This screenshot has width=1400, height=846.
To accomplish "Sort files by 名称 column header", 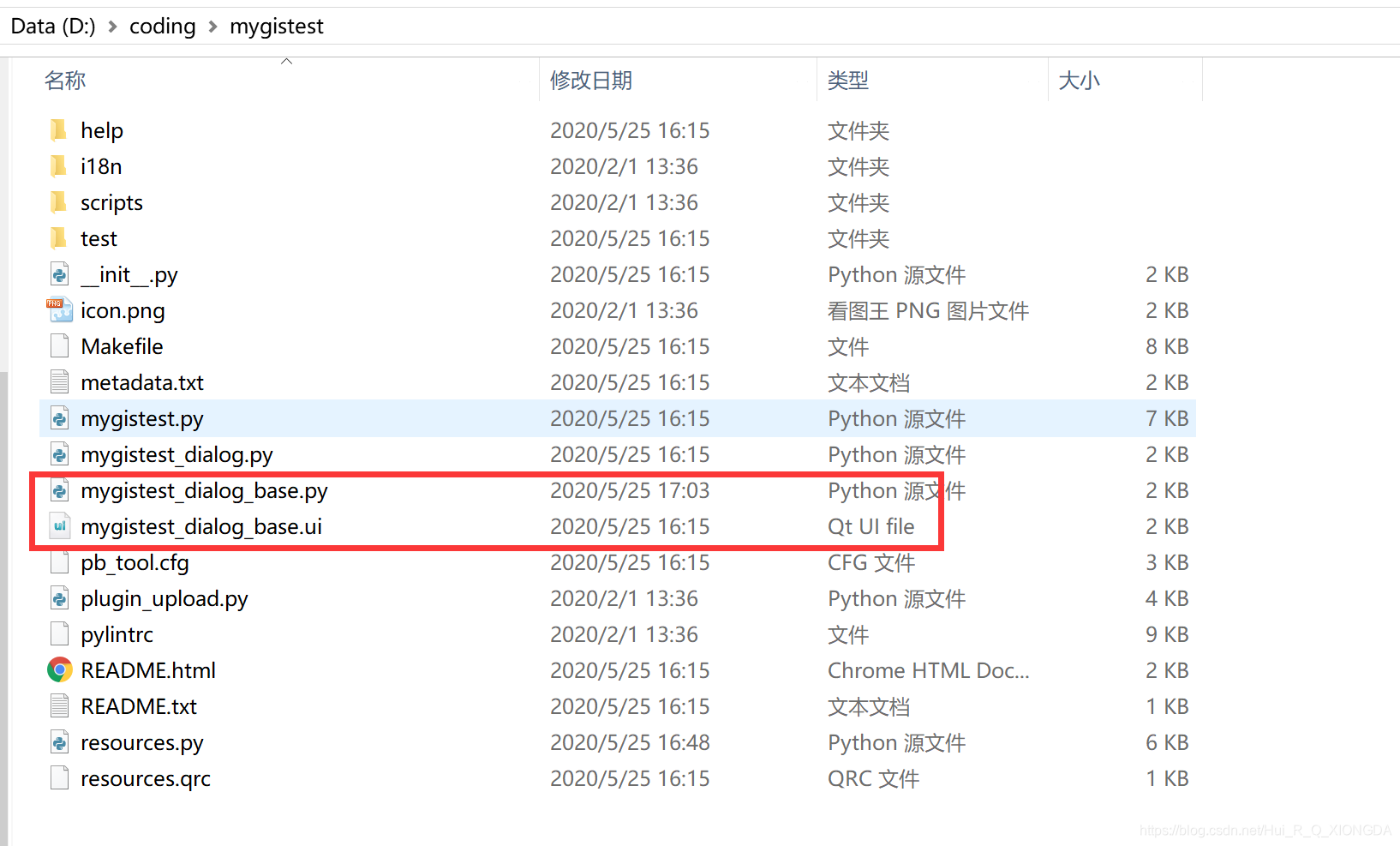I will coord(65,81).
